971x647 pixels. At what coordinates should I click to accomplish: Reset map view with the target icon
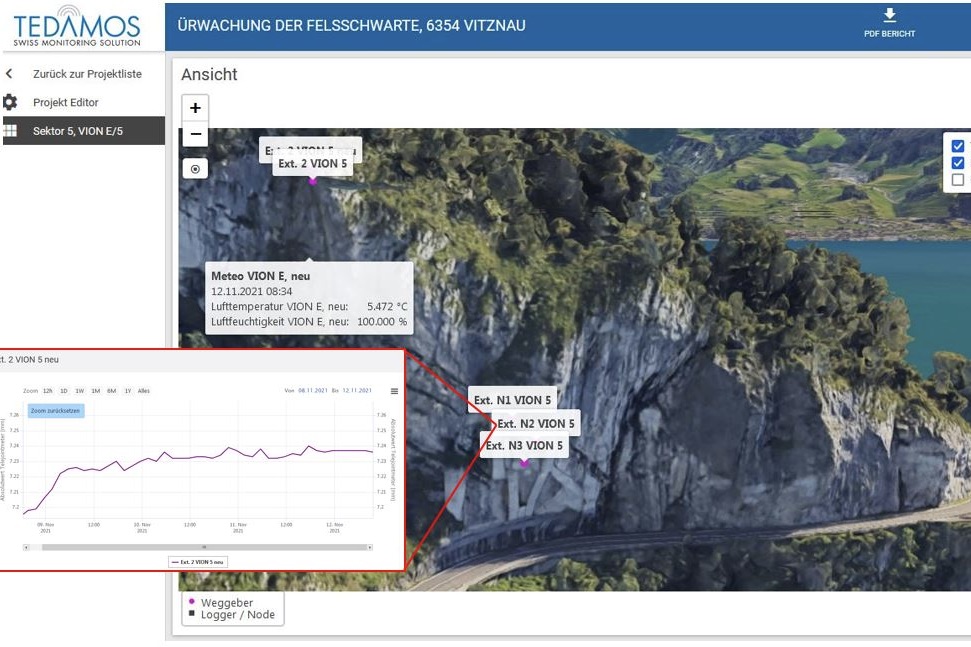pos(195,169)
